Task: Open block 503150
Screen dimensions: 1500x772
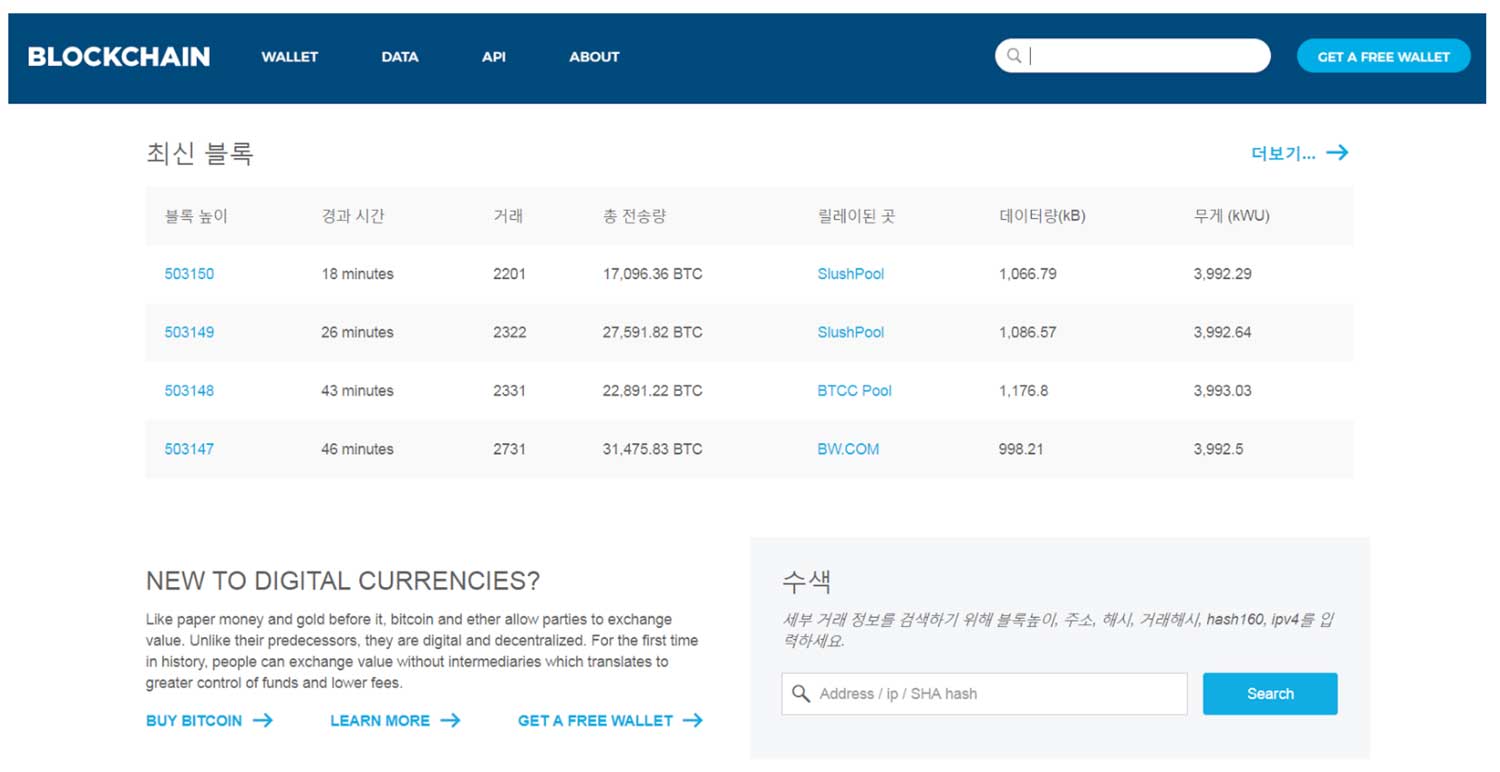Action: pos(189,274)
